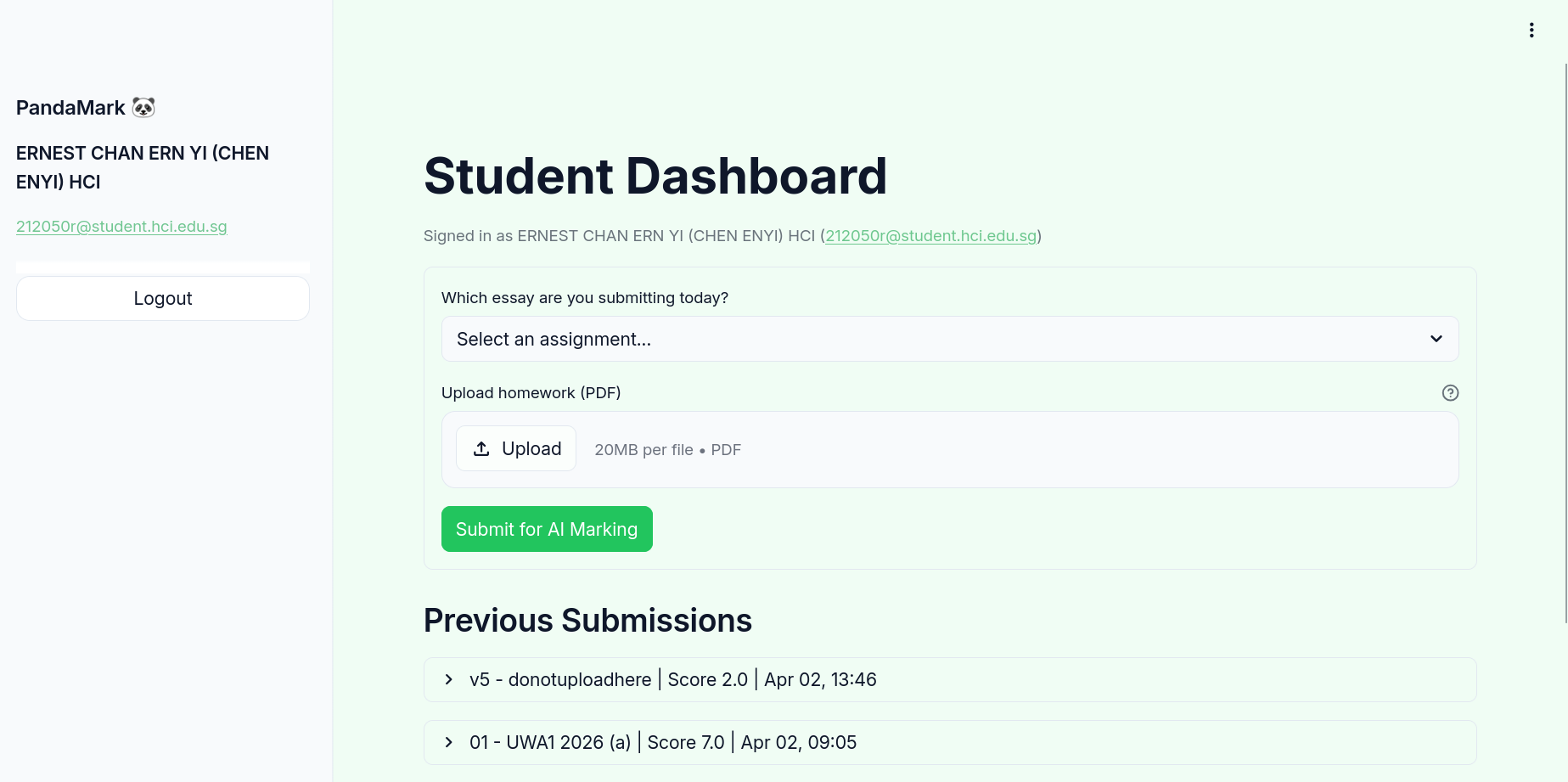Click the PandaMark title in the sidebar
The height and width of the screenshot is (782, 1568).
coord(70,108)
